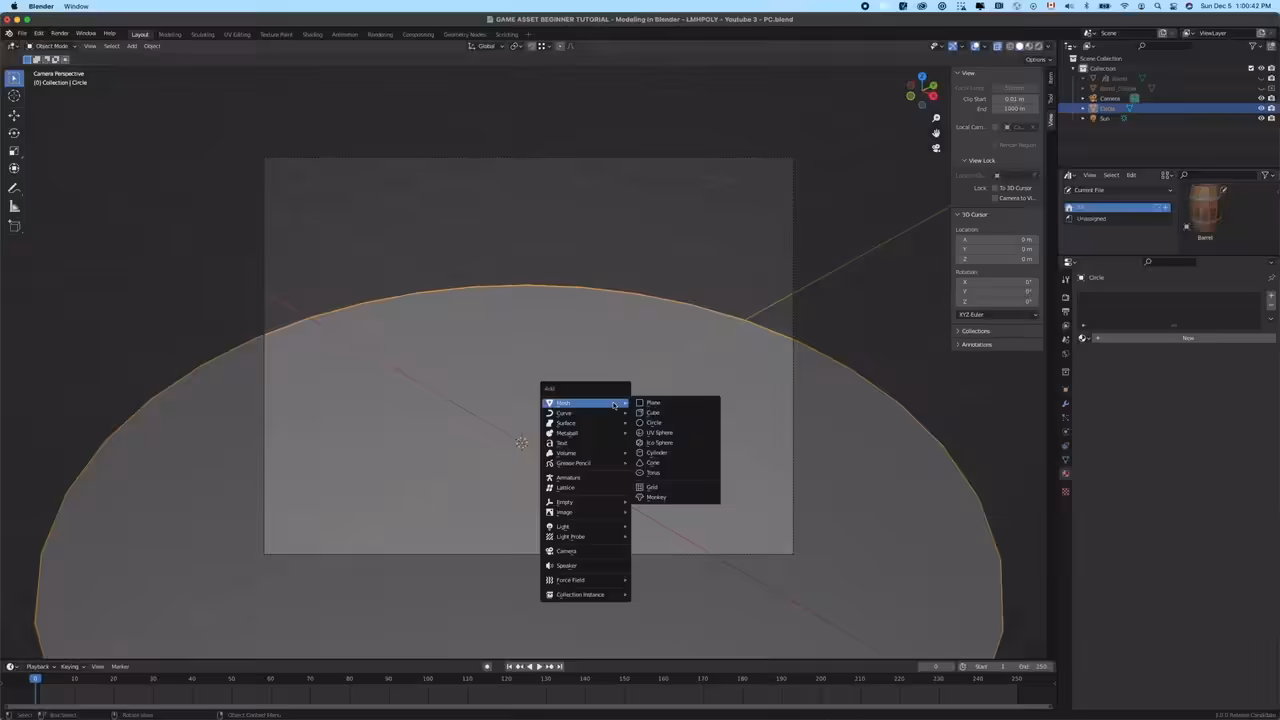Open the Item tab in sidebar
The height and width of the screenshot is (720, 1280).
click(1050, 79)
